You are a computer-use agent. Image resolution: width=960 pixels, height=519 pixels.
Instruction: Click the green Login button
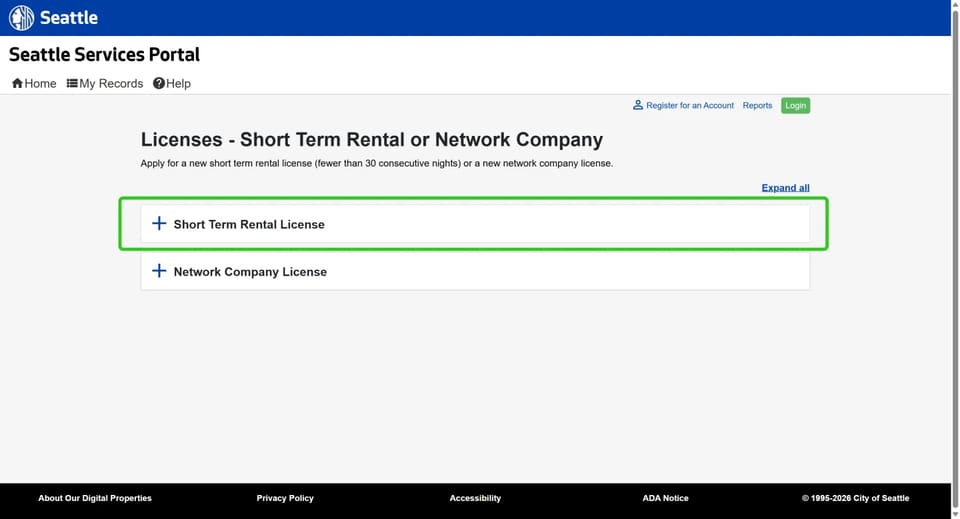795,105
